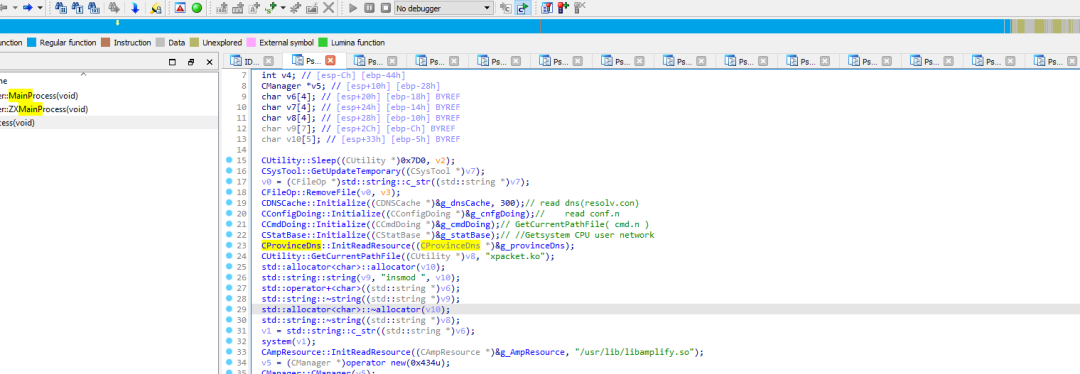Click the highlighted C icon with green arrow

(523, 8)
